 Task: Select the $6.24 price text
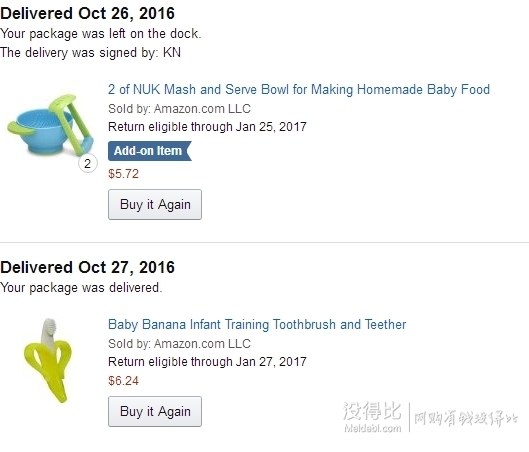click(x=123, y=381)
